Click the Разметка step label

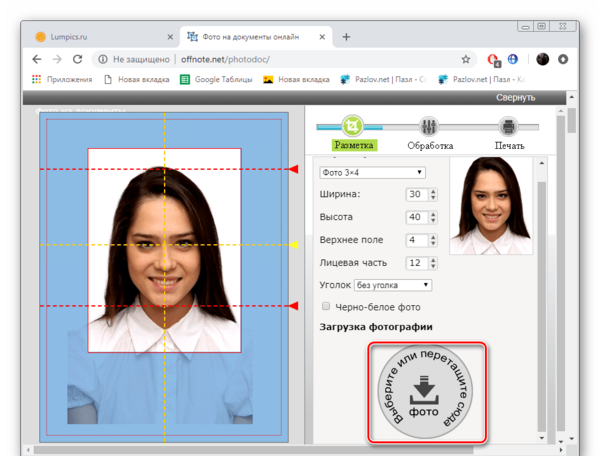click(354, 145)
